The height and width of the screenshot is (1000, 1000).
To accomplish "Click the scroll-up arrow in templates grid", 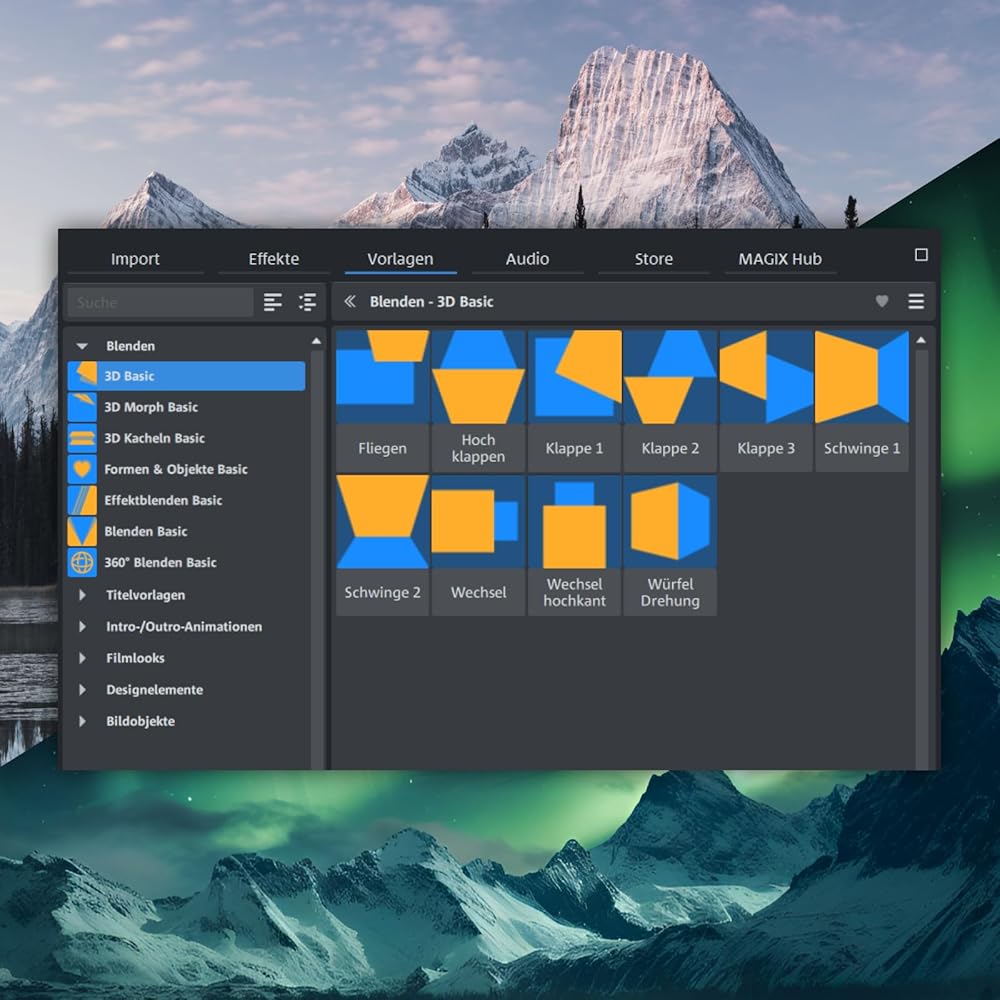I will 921,341.
